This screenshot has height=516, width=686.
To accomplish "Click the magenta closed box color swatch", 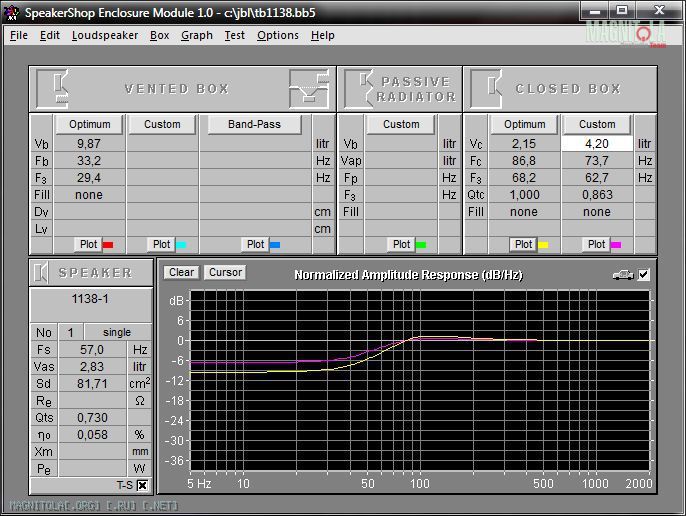I will tap(616, 245).
